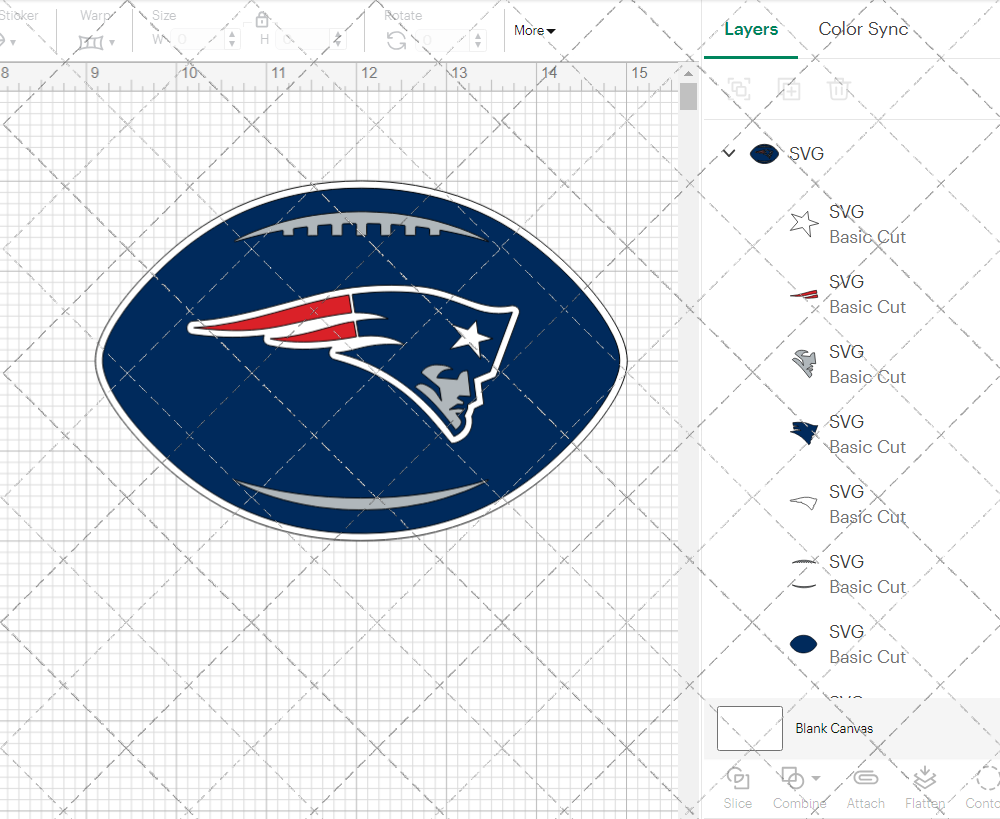Click the Blank Canvas label
1000x819 pixels.
pos(834,728)
